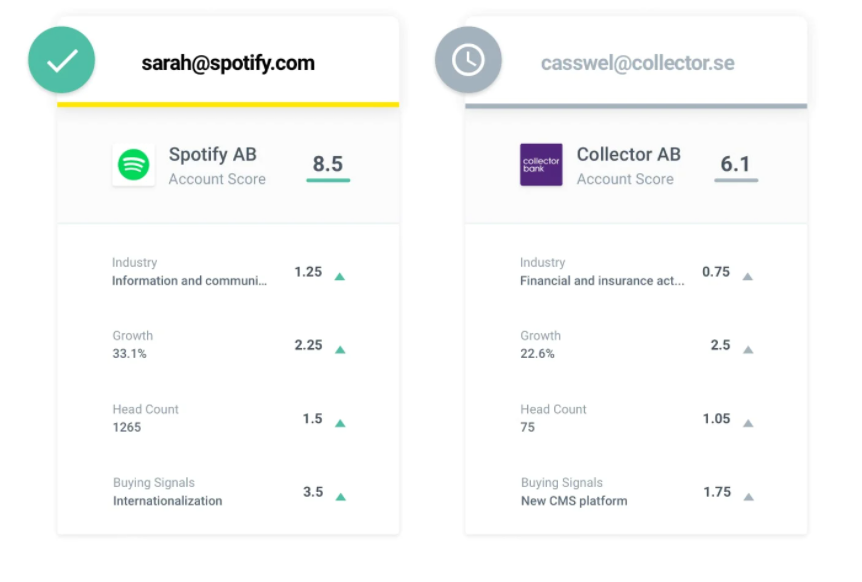The height and width of the screenshot is (582, 862).
Task: Click the green arrow beside Spotify Head Count 1.5
Action: (340, 423)
